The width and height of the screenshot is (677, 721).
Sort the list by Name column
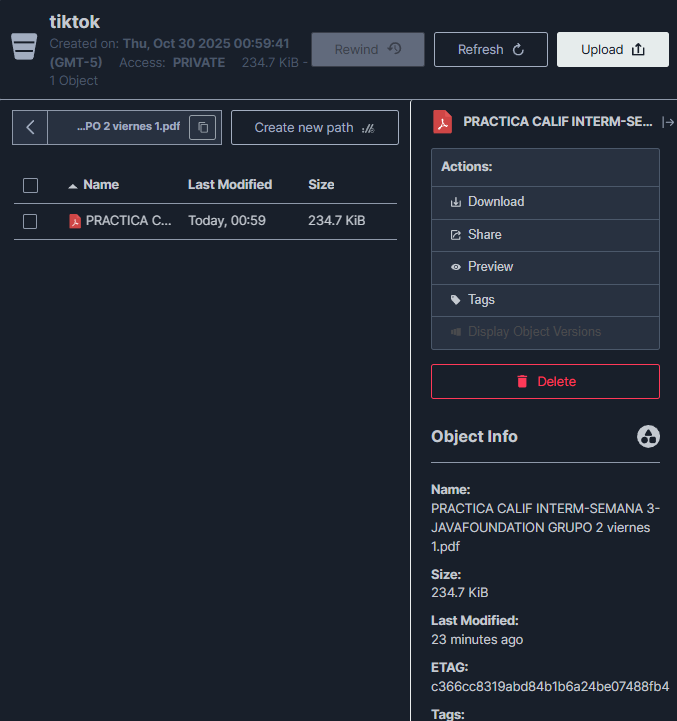click(x=100, y=185)
